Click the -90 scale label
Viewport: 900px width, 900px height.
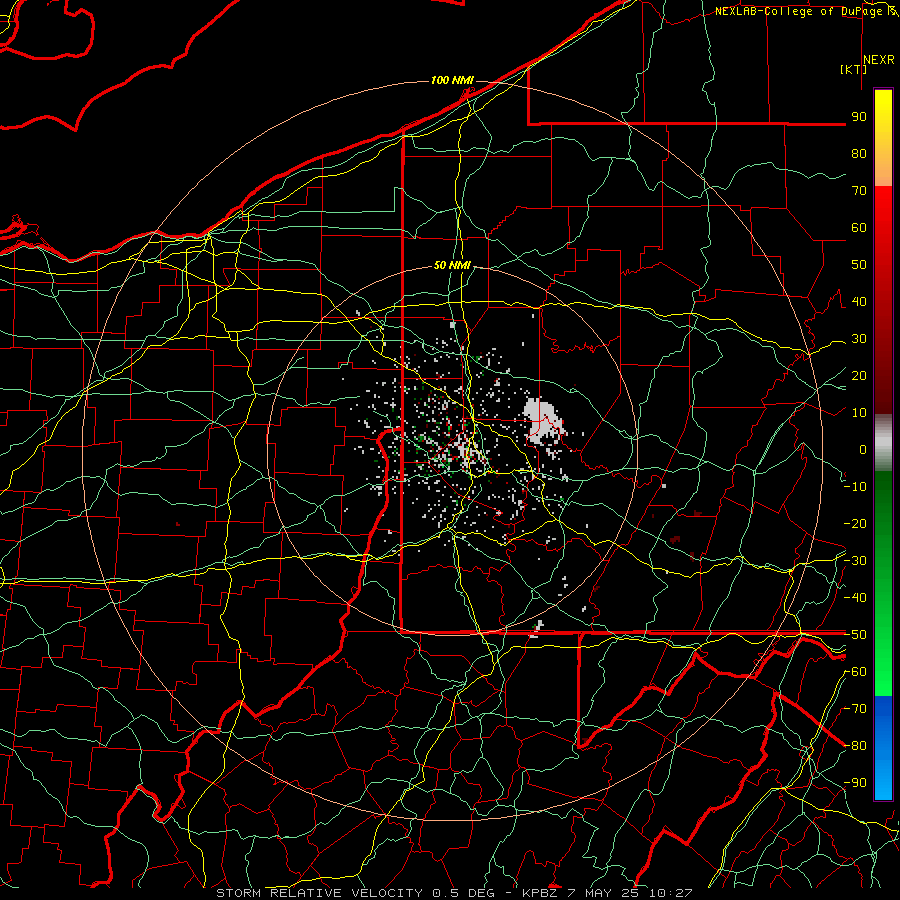(x=855, y=783)
